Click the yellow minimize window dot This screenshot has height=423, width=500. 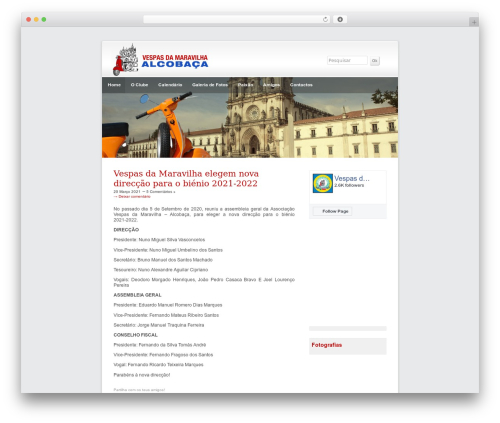click(x=36, y=19)
